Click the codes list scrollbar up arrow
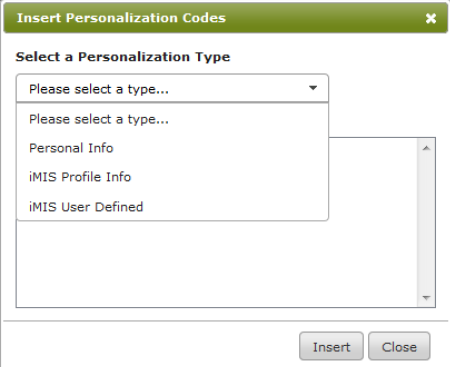 pos(426,148)
